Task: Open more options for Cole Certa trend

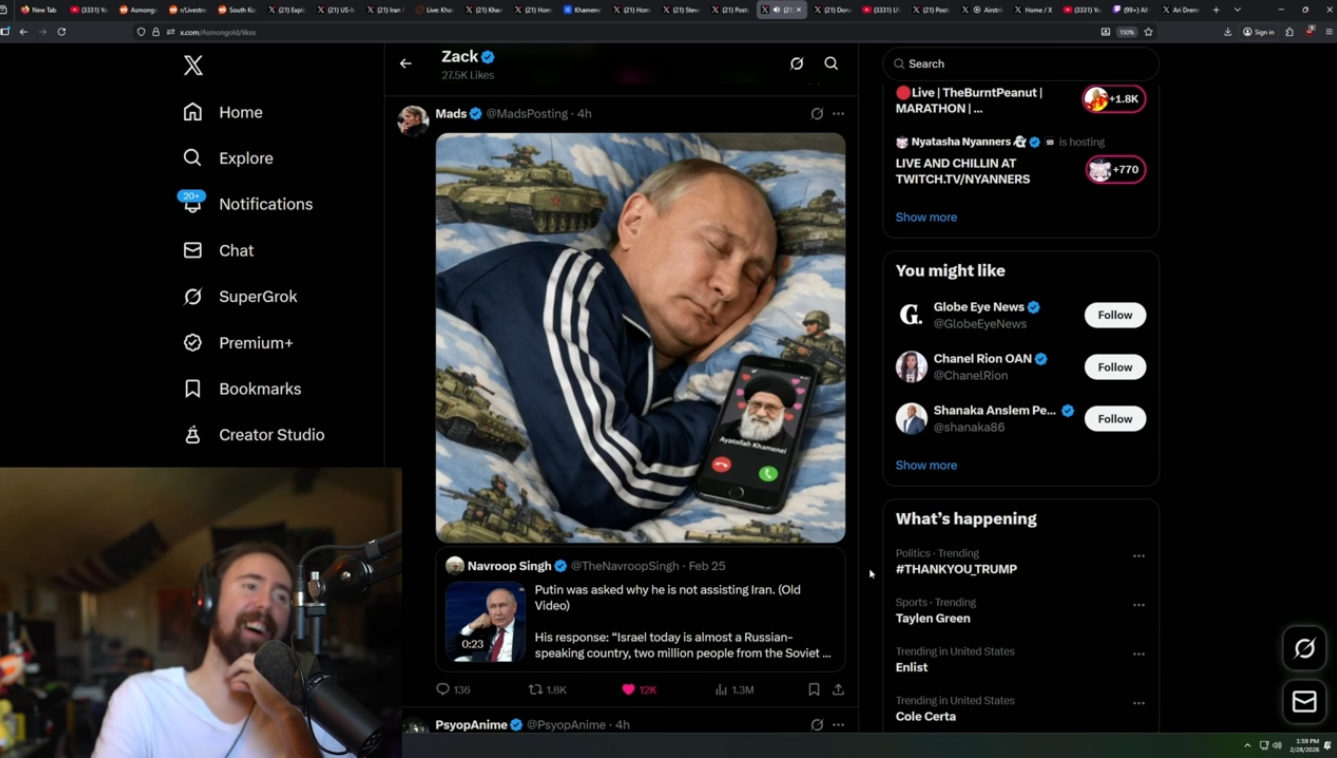Action: (x=1138, y=703)
